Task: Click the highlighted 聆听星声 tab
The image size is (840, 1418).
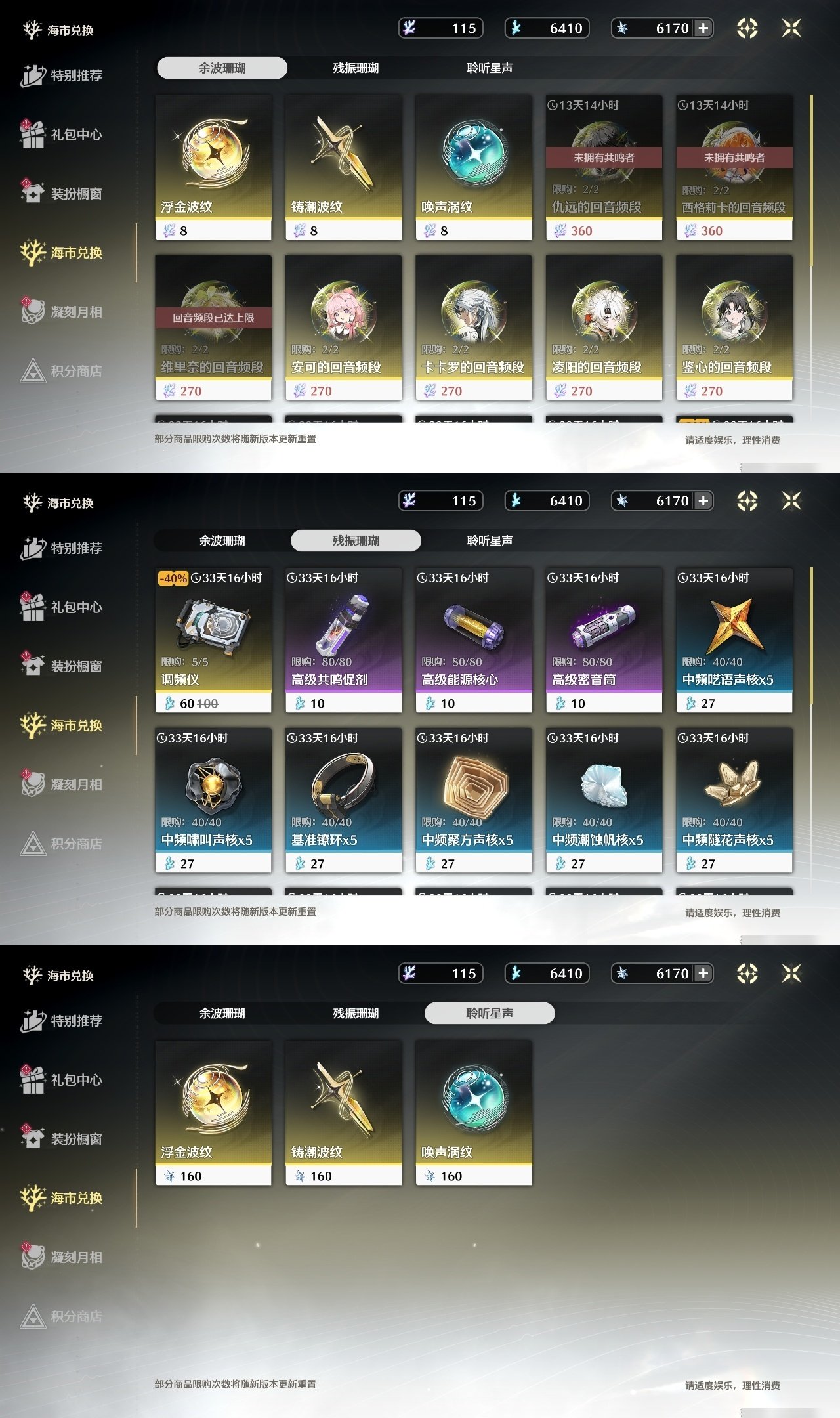Action: (490, 1013)
